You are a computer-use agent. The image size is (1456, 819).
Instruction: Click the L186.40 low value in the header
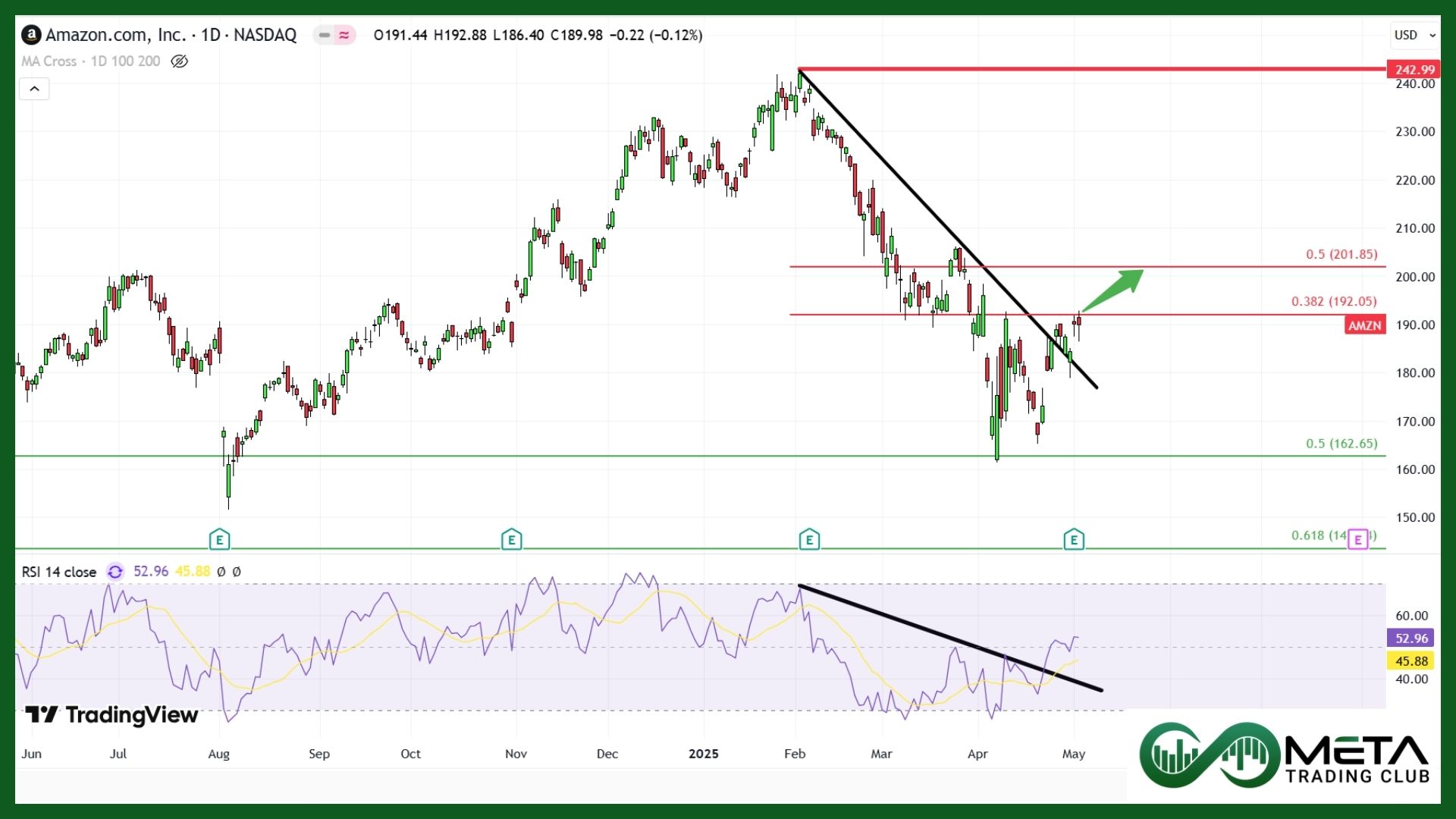(x=519, y=35)
